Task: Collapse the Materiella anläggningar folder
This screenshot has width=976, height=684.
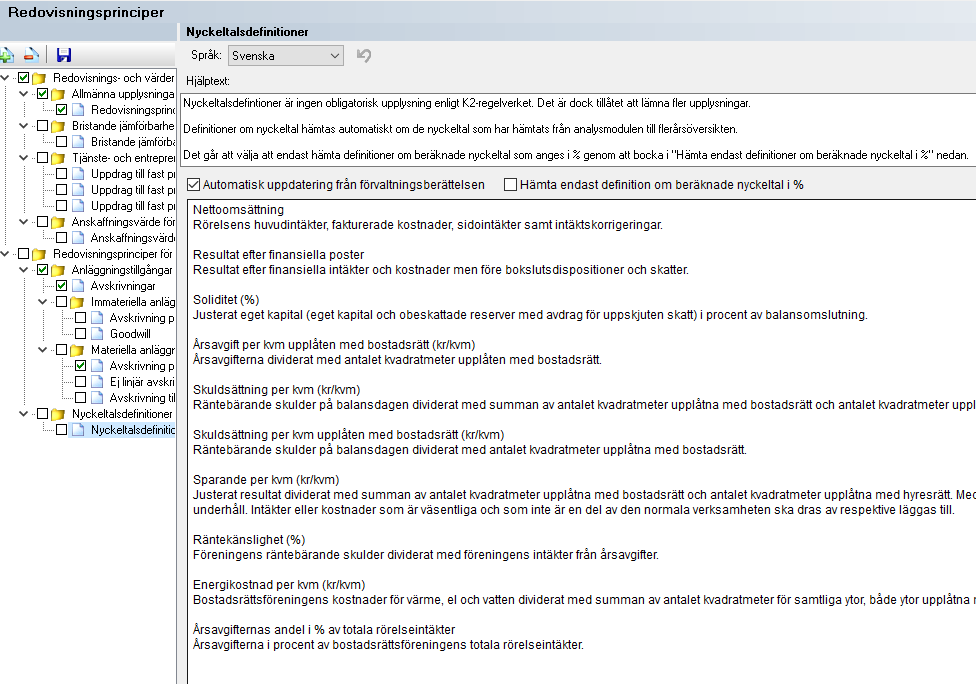Action: coord(42,350)
